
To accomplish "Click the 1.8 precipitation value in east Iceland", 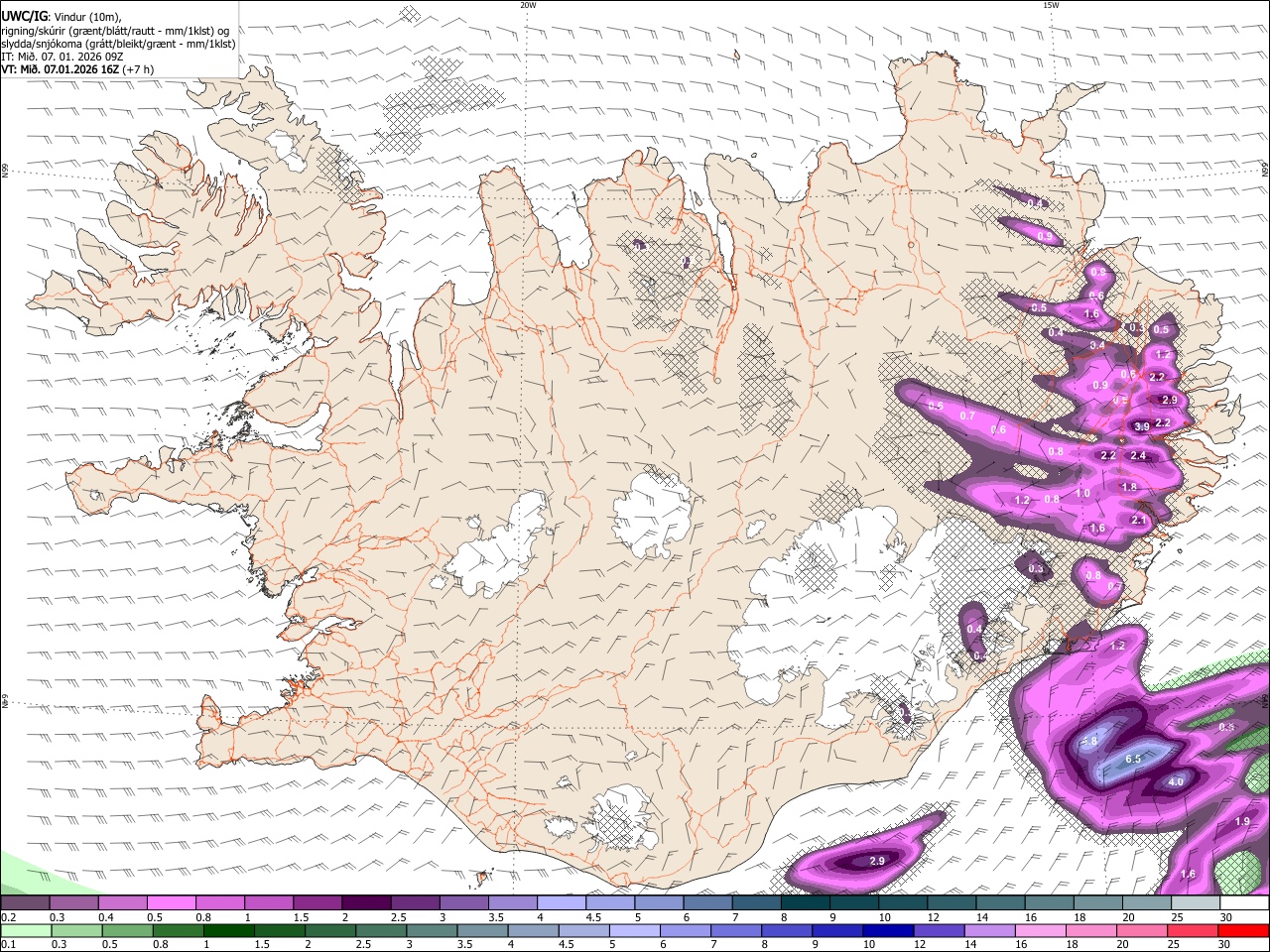I will click(x=1129, y=487).
